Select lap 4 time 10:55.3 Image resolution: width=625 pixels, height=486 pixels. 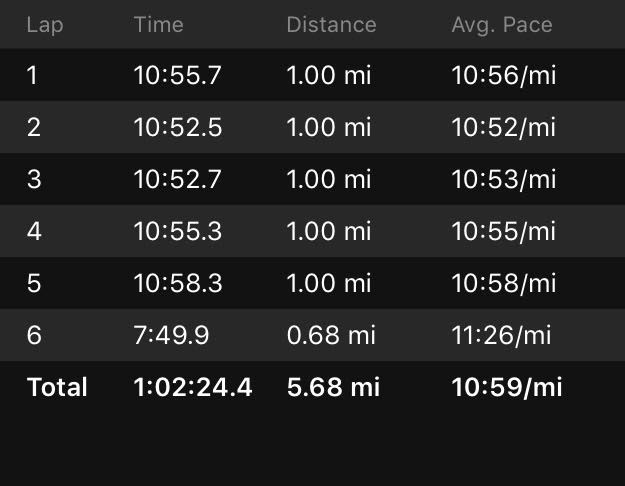point(178,232)
